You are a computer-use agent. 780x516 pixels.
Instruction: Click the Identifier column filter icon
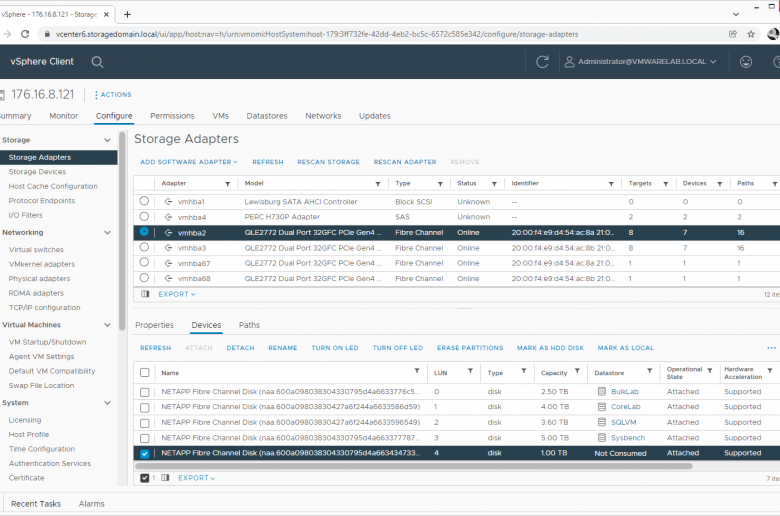point(611,184)
